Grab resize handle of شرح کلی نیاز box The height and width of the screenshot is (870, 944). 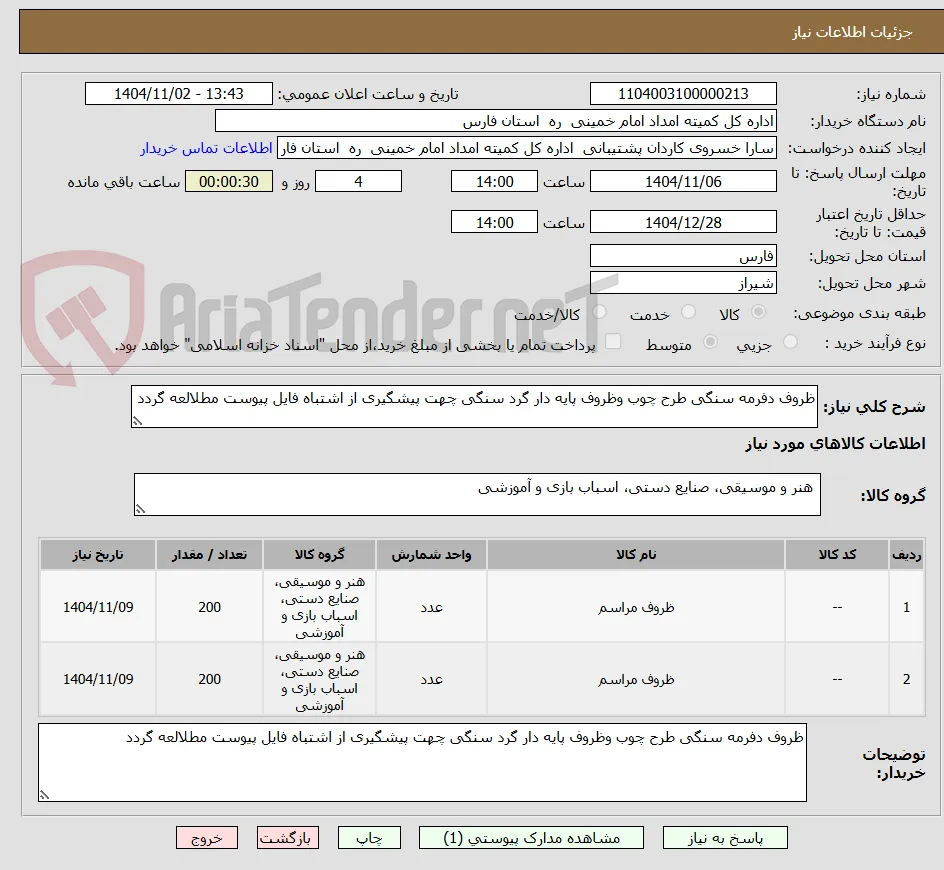pos(137,421)
